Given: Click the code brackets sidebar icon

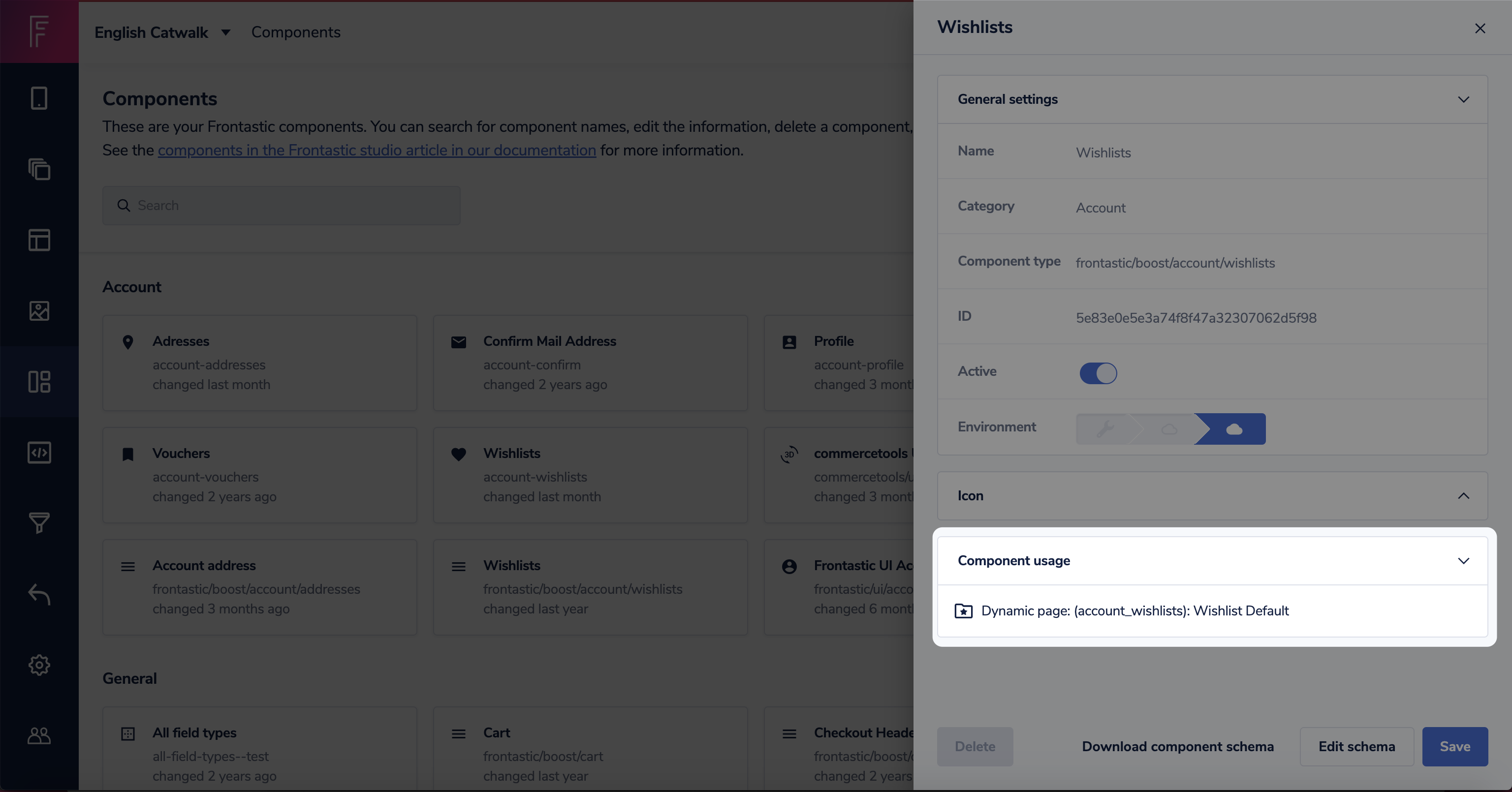Looking at the screenshot, I should [39, 452].
